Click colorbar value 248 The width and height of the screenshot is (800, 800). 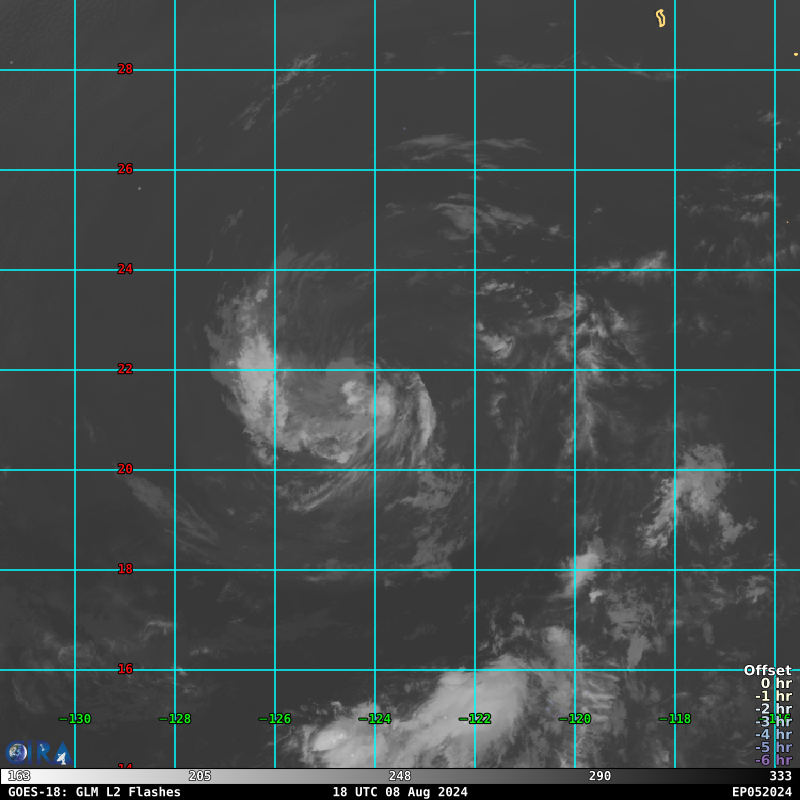pyautogui.click(x=399, y=776)
